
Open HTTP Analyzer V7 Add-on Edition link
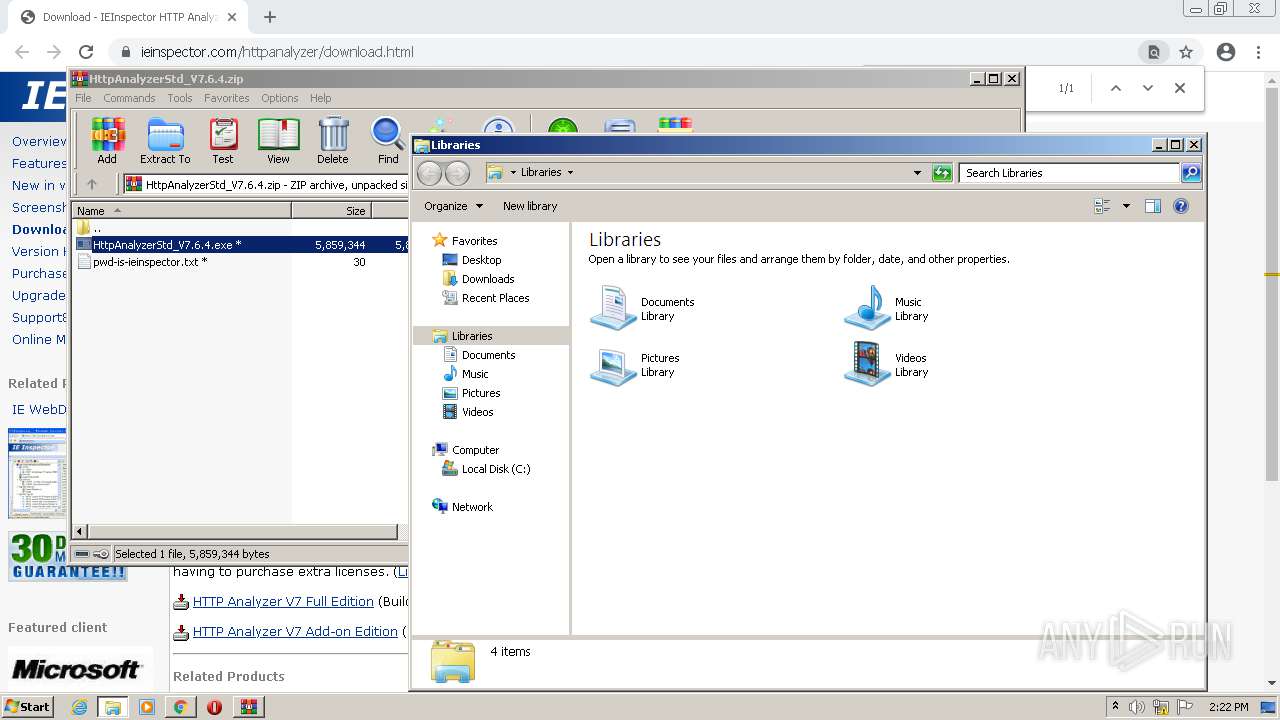pos(295,631)
